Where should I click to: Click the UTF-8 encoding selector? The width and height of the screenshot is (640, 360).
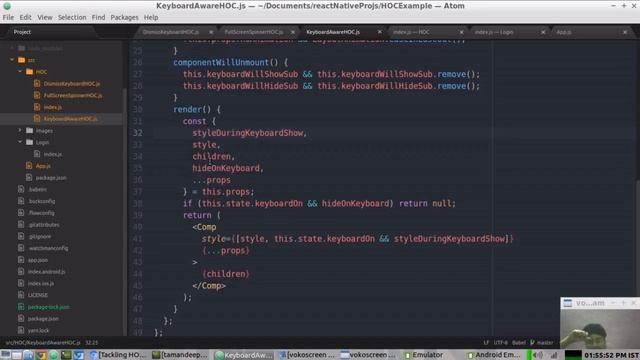click(500, 342)
